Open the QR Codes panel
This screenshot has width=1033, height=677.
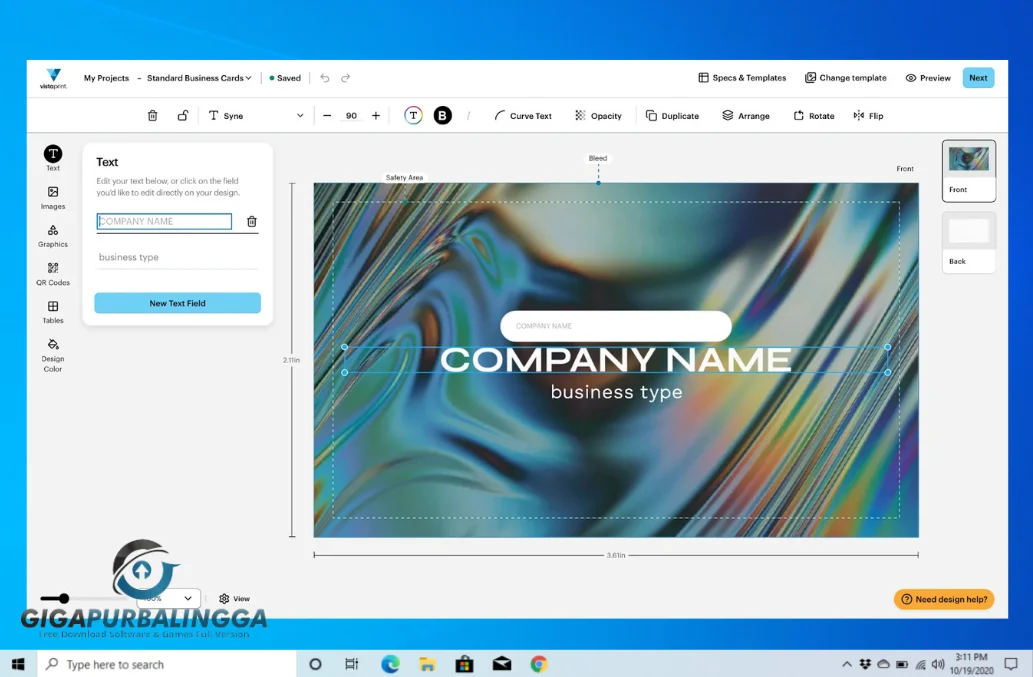click(x=52, y=275)
